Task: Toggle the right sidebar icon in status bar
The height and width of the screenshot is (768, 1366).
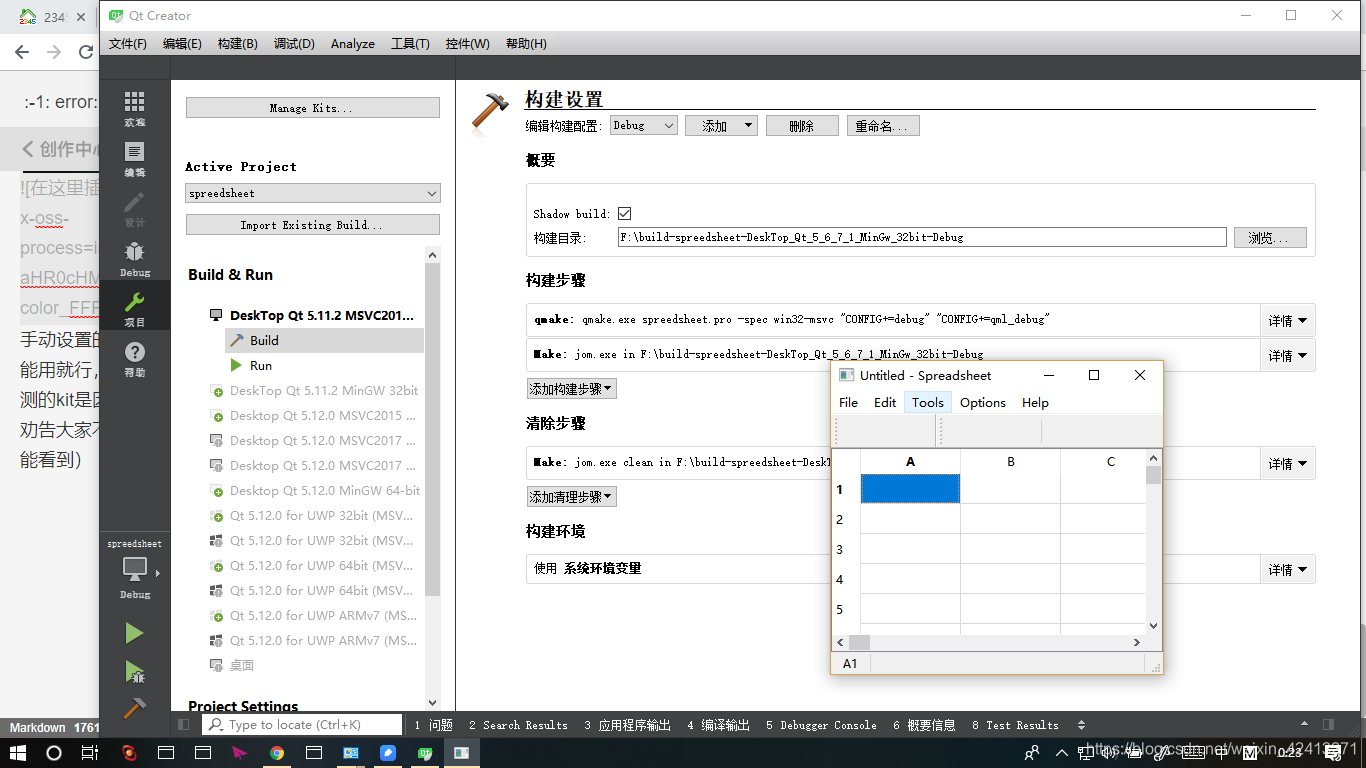Action: pos(1328,724)
